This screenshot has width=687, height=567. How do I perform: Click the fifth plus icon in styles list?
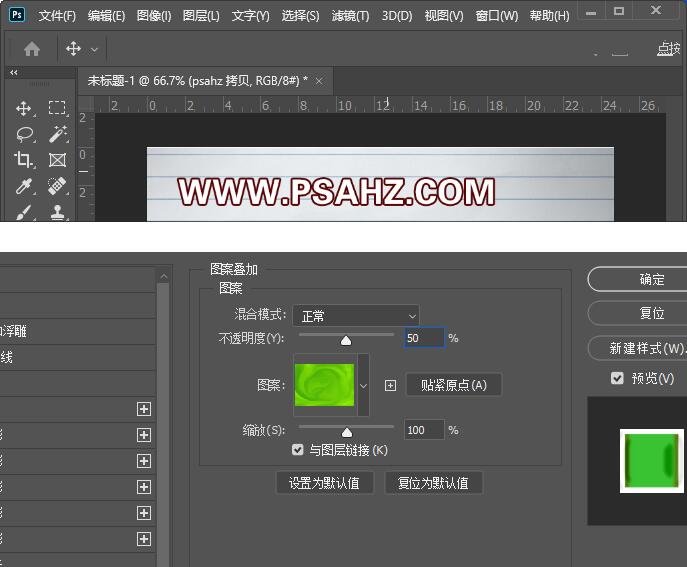click(x=144, y=513)
